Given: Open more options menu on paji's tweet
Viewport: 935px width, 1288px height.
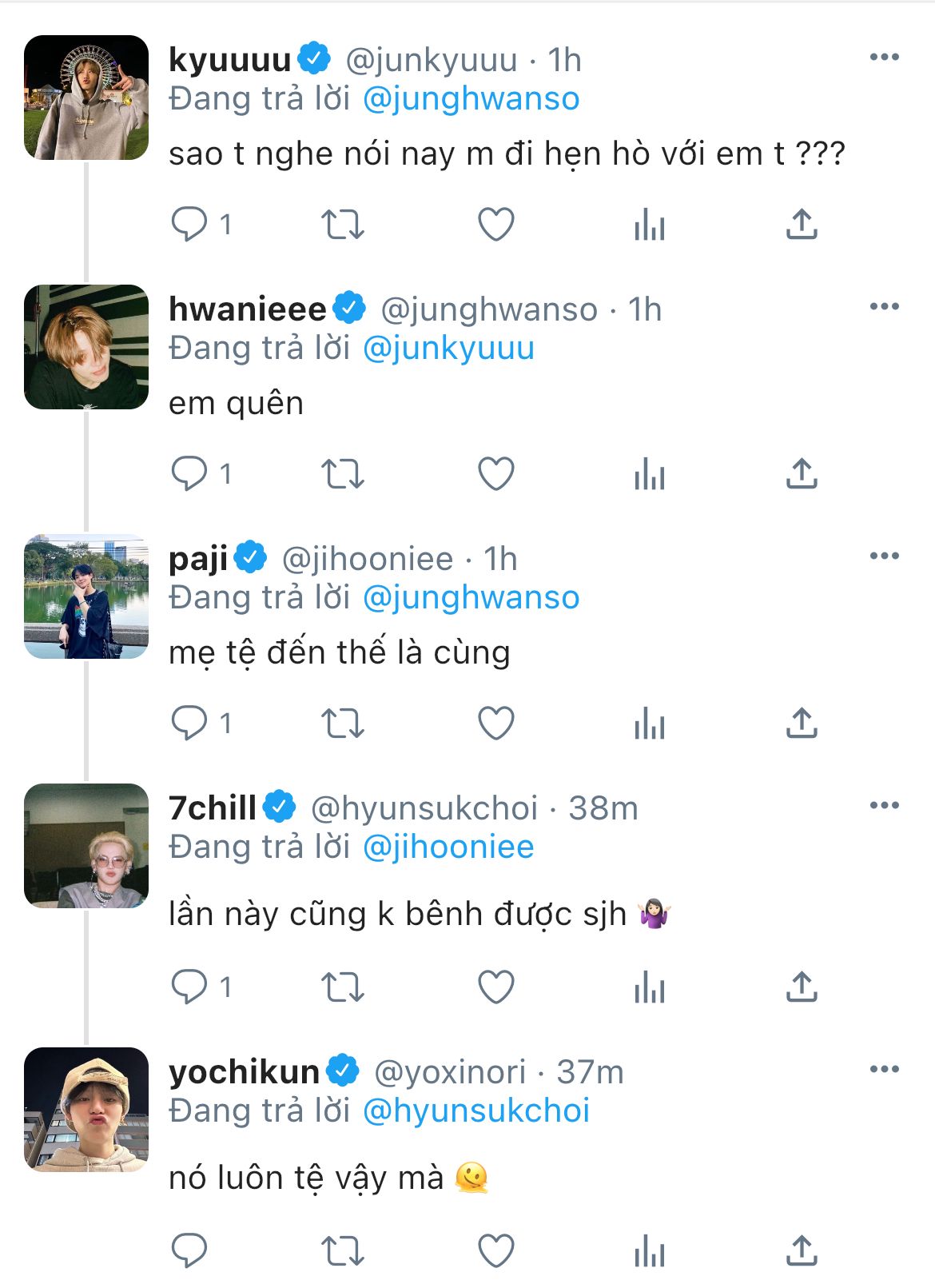Looking at the screenshot, I should tap(884, 556).
